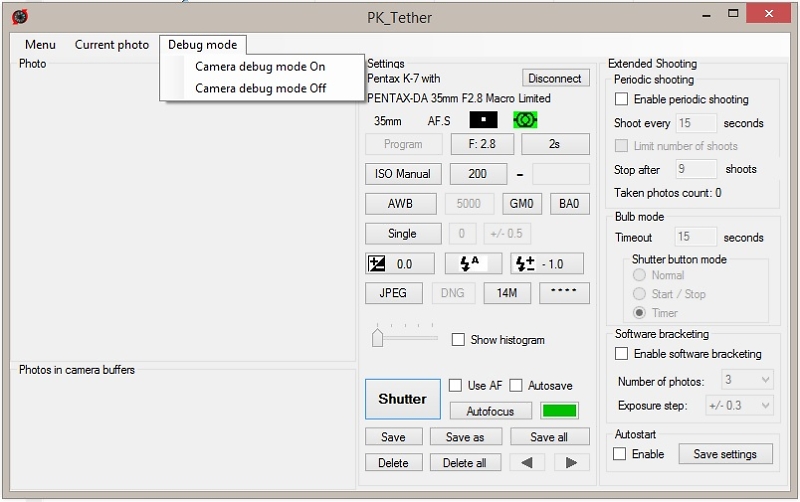Viewport: 800px width, 502px height.
Task: Open exposure compensation 0.0 button
Action: pyautogui.click(x=400, y=264)
